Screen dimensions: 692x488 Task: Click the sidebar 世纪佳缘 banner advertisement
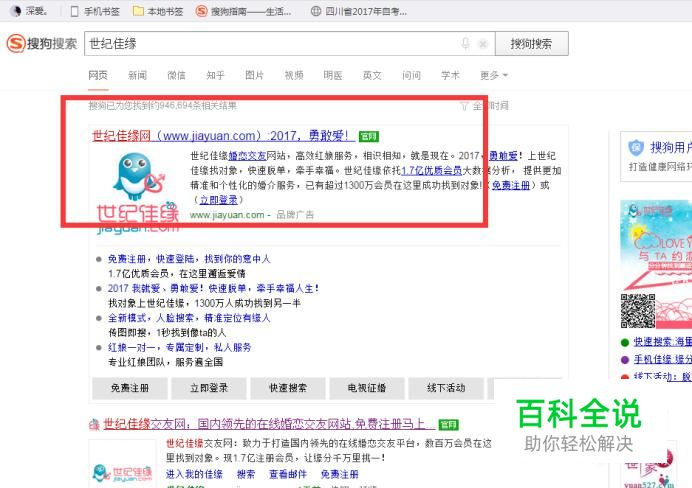coord(656,264)
